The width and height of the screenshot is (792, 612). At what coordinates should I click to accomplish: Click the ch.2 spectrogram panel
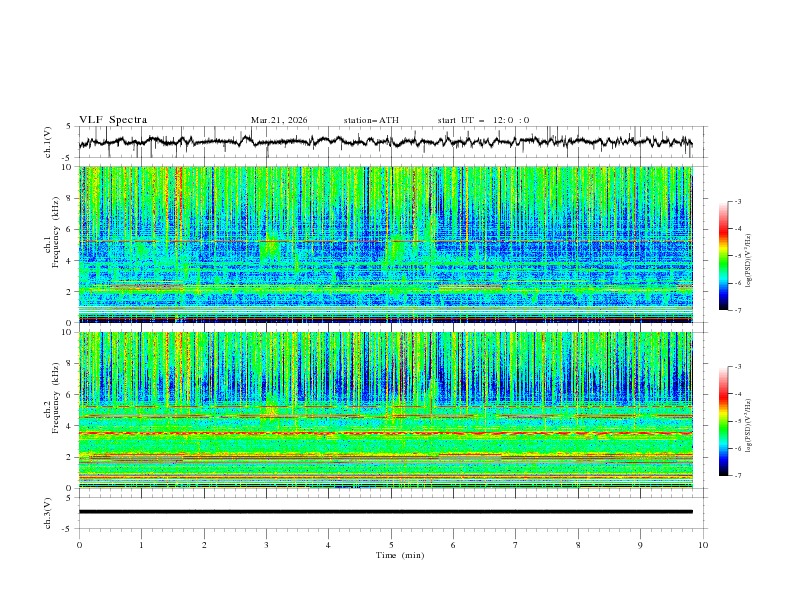[x=385, y=410]
